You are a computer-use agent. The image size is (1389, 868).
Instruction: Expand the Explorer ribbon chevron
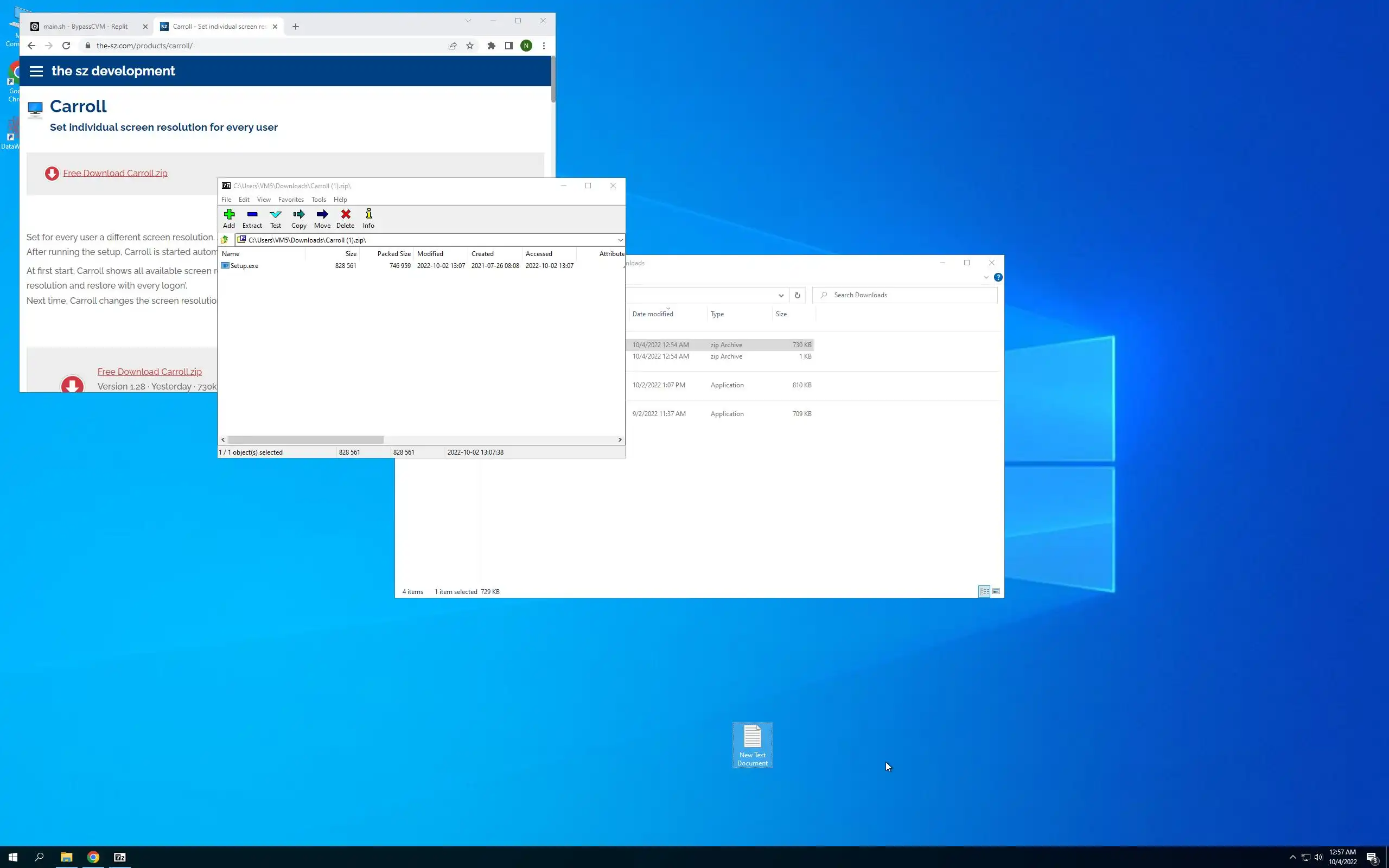986,277
